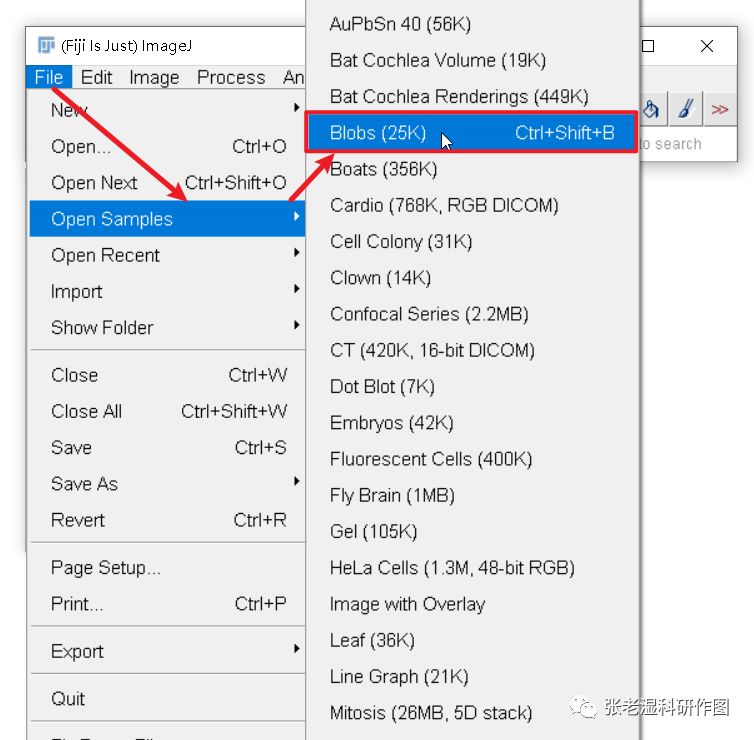Click the Fiji ImageJ title bar icon
This screenshot has height=740, width=754.
pos(46,46)
